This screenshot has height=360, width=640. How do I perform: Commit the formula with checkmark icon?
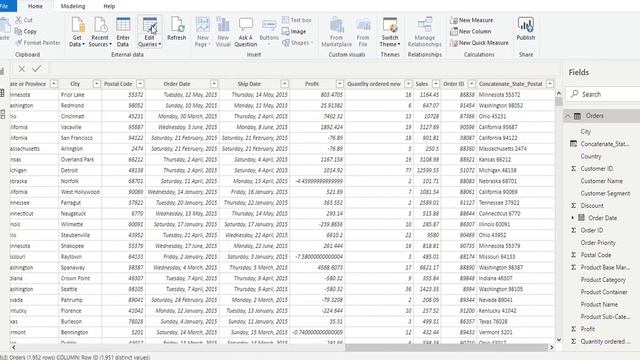37,69
